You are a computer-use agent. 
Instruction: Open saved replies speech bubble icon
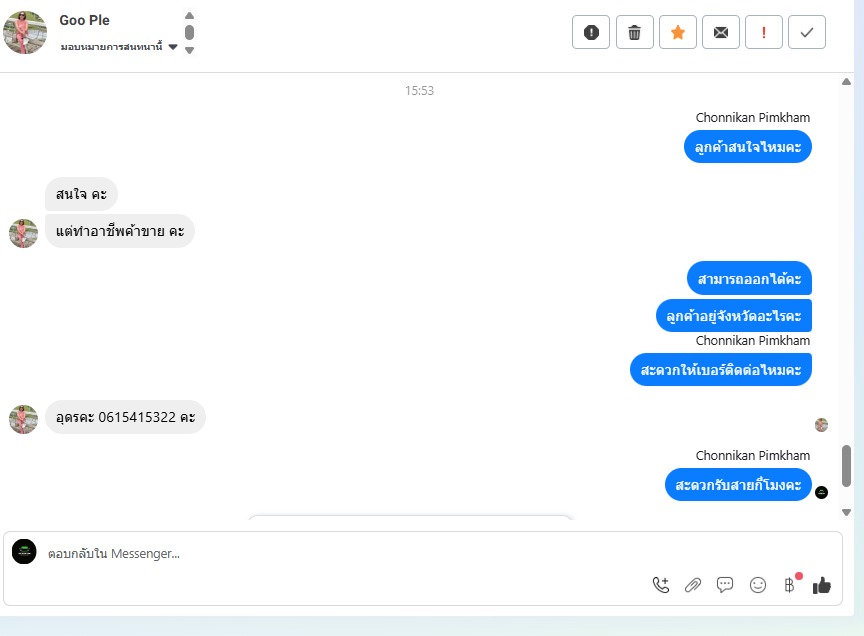click(x=725, y=585)
